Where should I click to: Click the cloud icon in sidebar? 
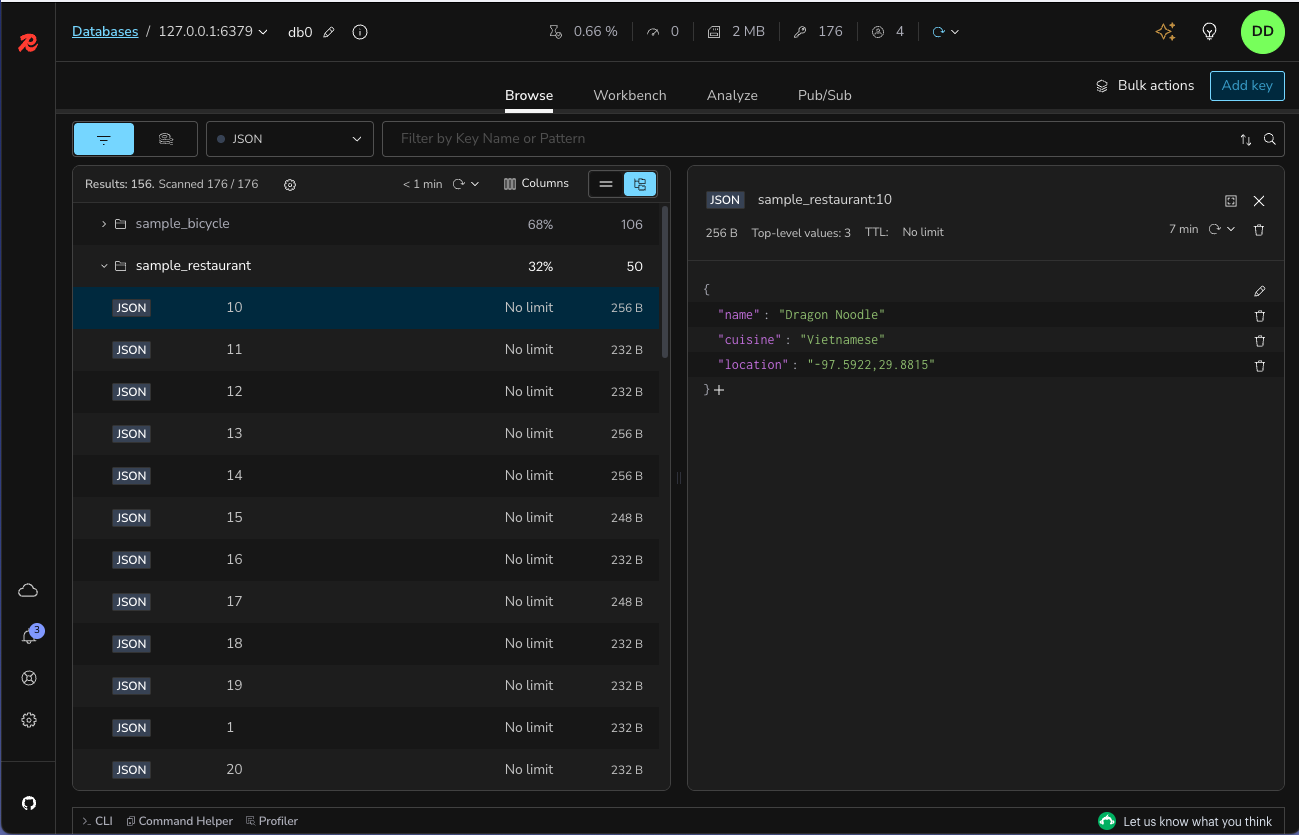(29, 591)
